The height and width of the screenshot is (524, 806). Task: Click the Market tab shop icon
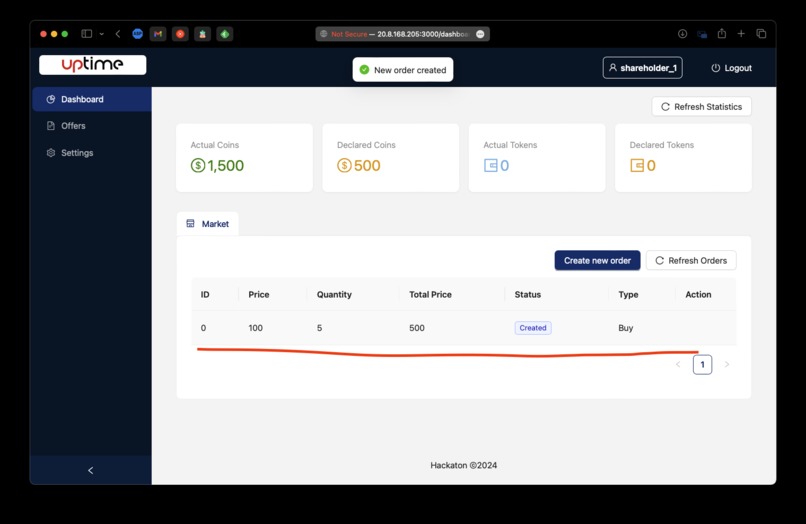click(x=190, y=224)
